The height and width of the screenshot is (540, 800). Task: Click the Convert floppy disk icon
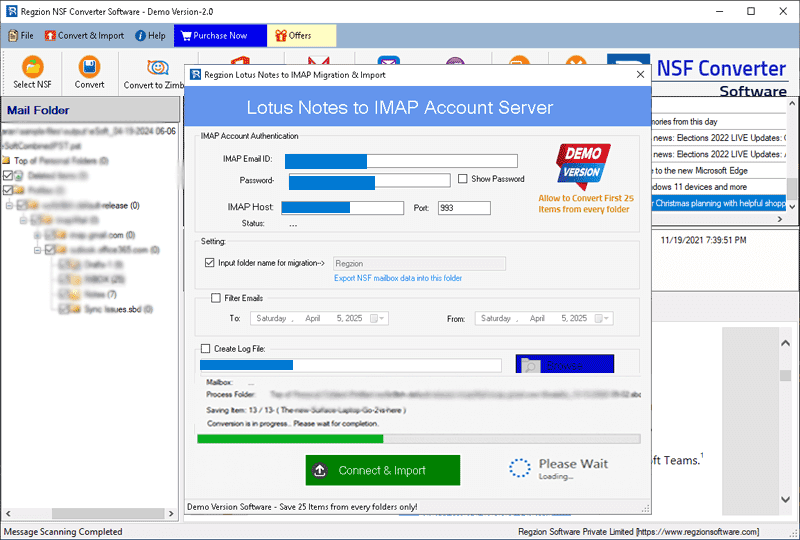89,68
